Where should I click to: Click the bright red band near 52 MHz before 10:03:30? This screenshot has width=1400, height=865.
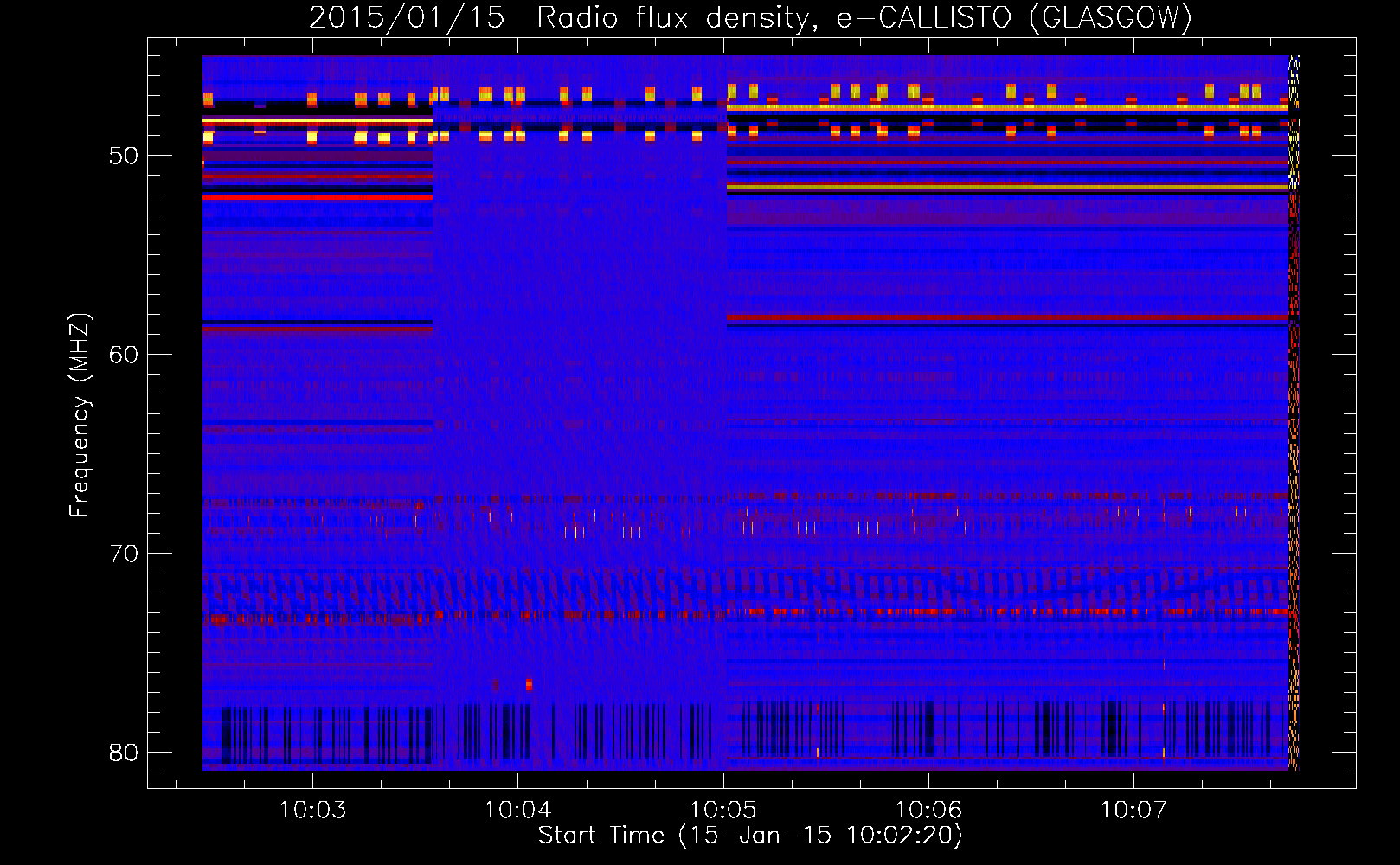tap(317, 197)
